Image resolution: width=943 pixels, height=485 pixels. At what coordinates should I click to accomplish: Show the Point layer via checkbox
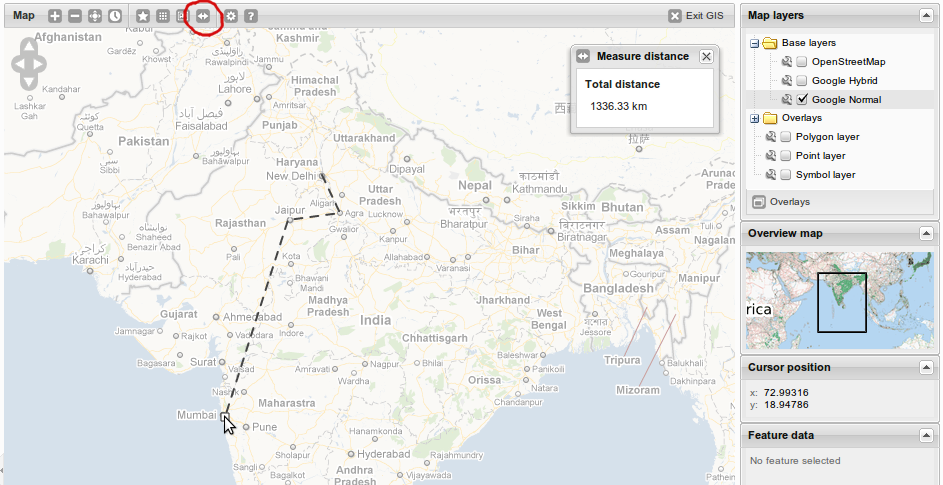(785, 155)
